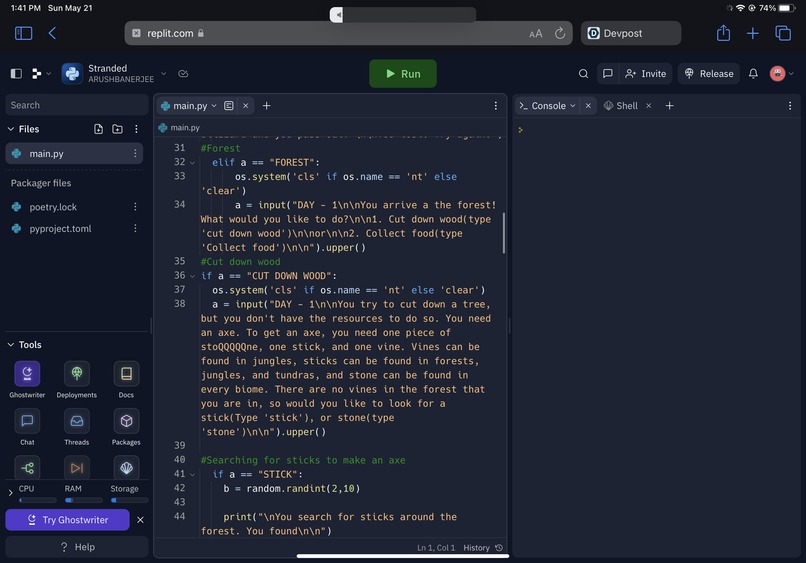Open the AA reader text options
806x563 pixels.
[x=536, y=33]
